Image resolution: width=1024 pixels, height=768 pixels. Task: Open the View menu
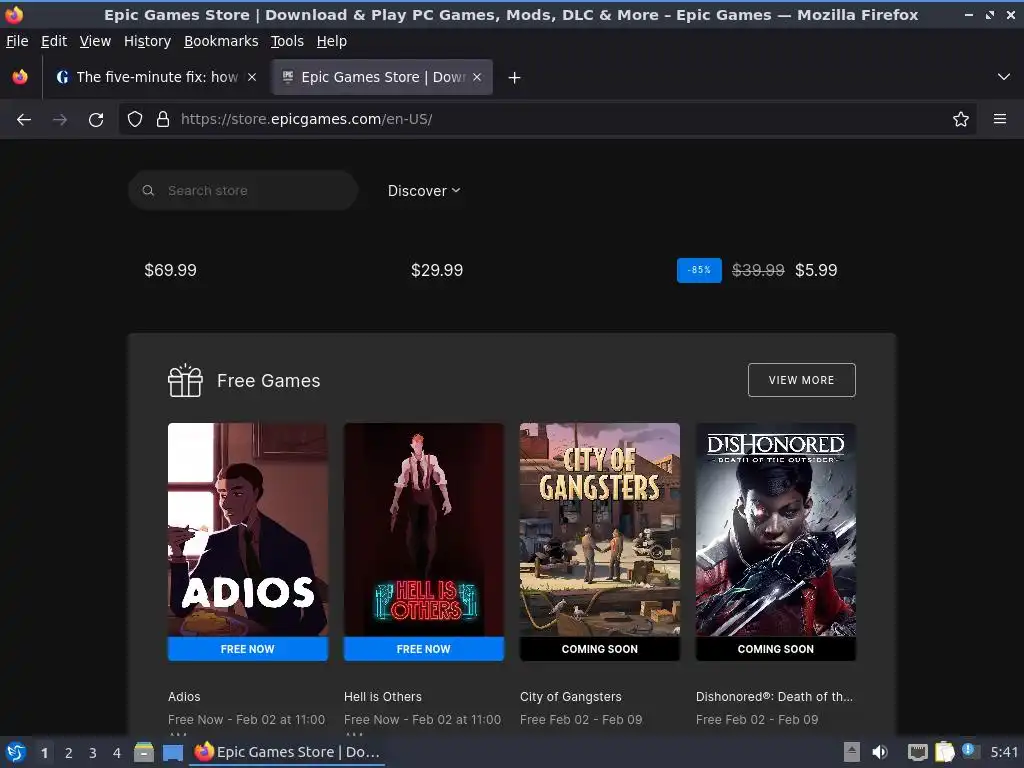point(95,41)
